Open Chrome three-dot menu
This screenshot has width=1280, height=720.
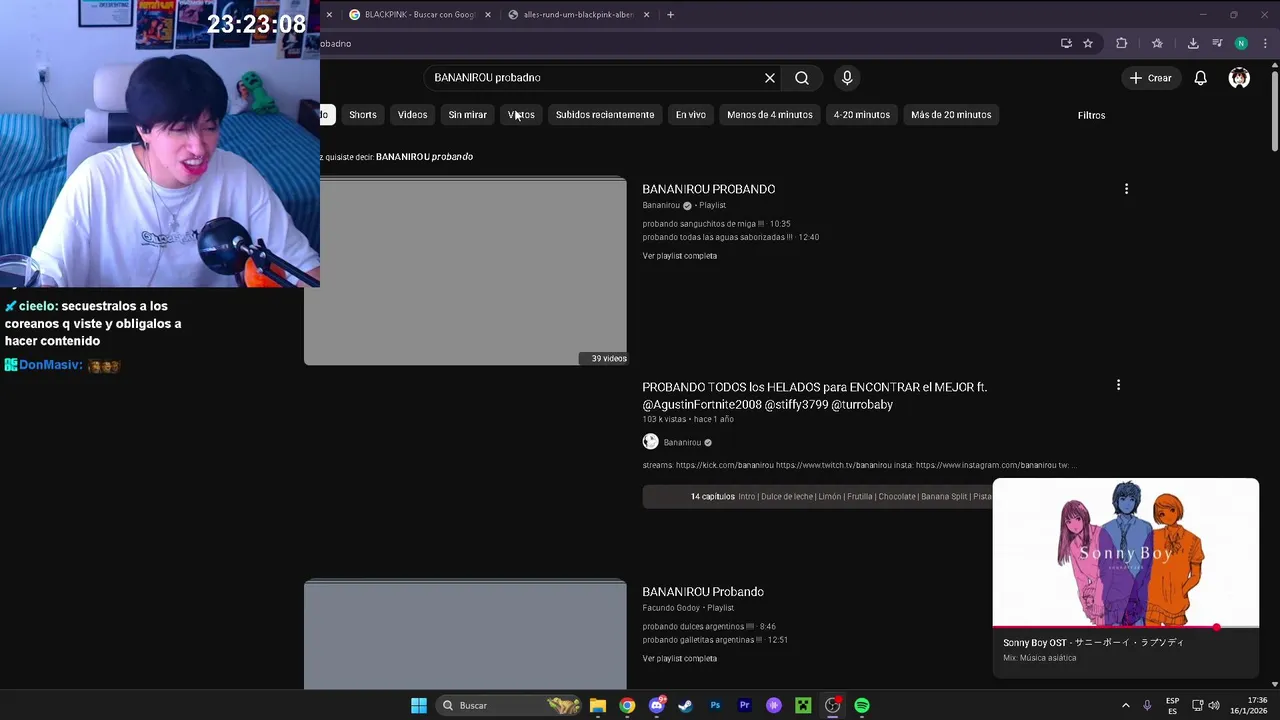point(1265,43)
